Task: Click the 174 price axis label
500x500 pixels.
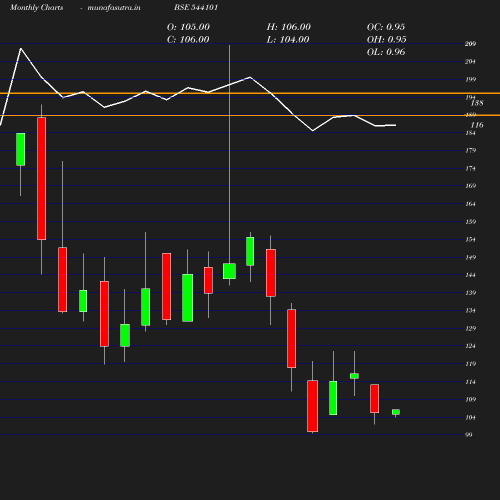Action: [470, 168]
